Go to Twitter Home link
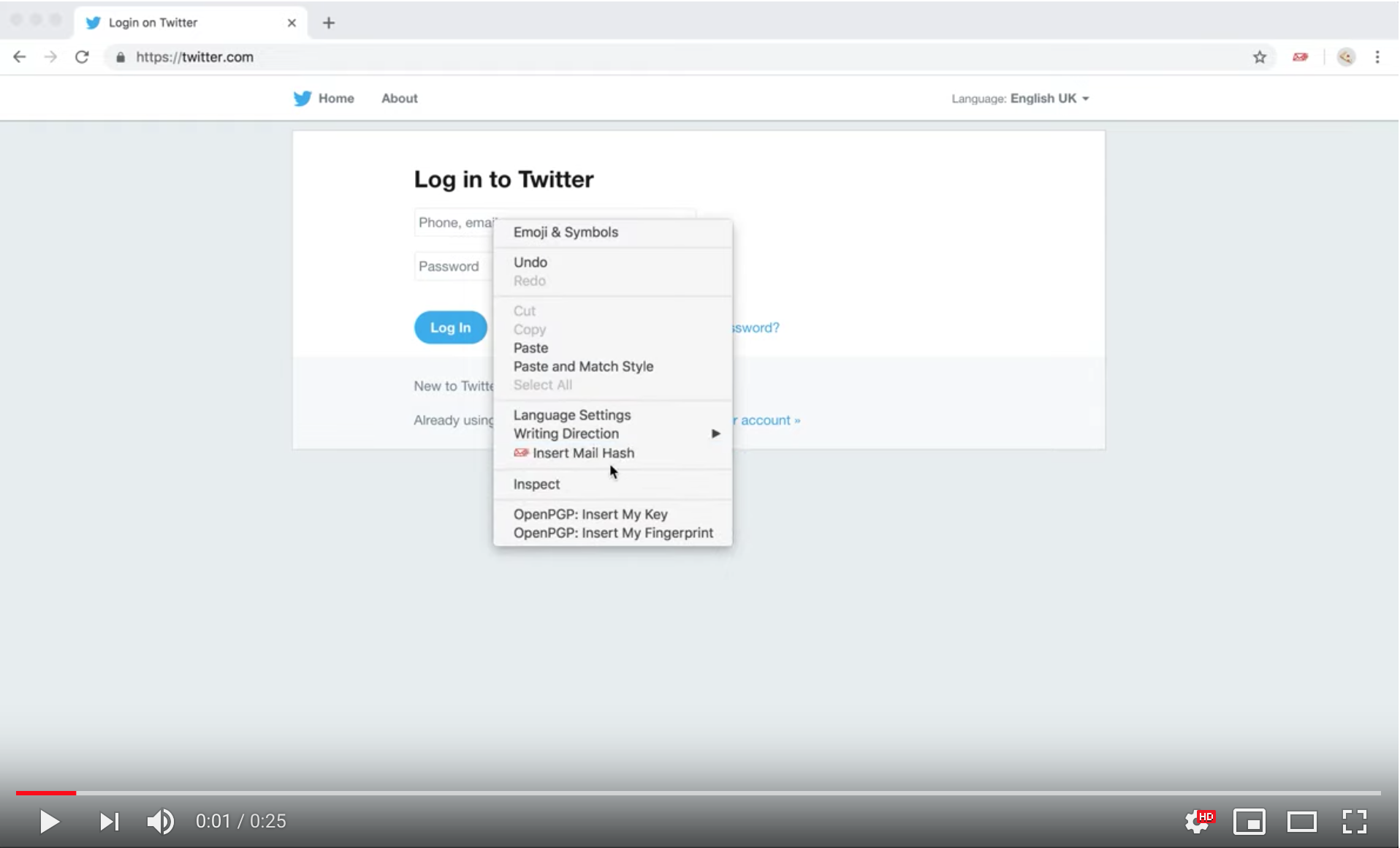Screen dimensions: 1400x848 pyautogui.click(x=324, y=98)
